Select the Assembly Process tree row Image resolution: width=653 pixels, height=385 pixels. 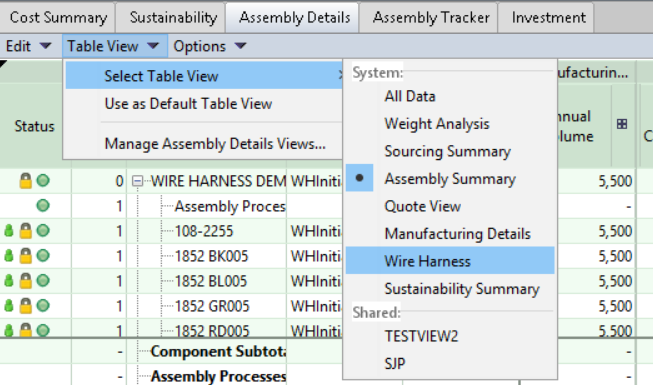(230, 206)
